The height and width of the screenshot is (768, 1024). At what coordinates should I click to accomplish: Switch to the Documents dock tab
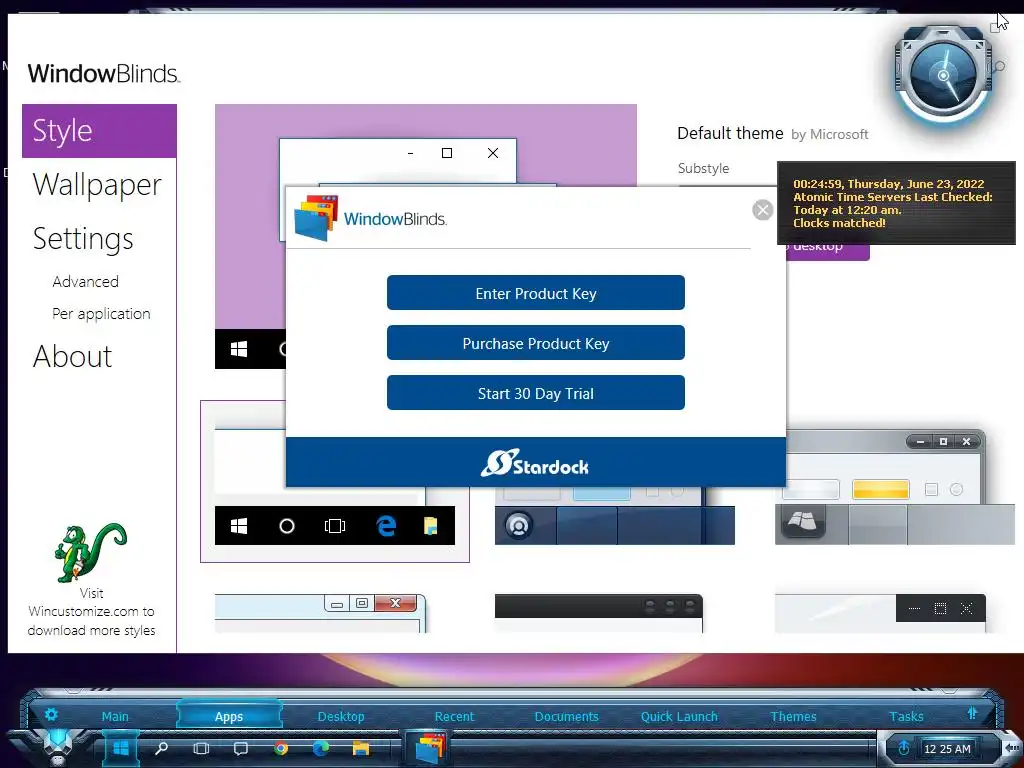coord(566,716)
